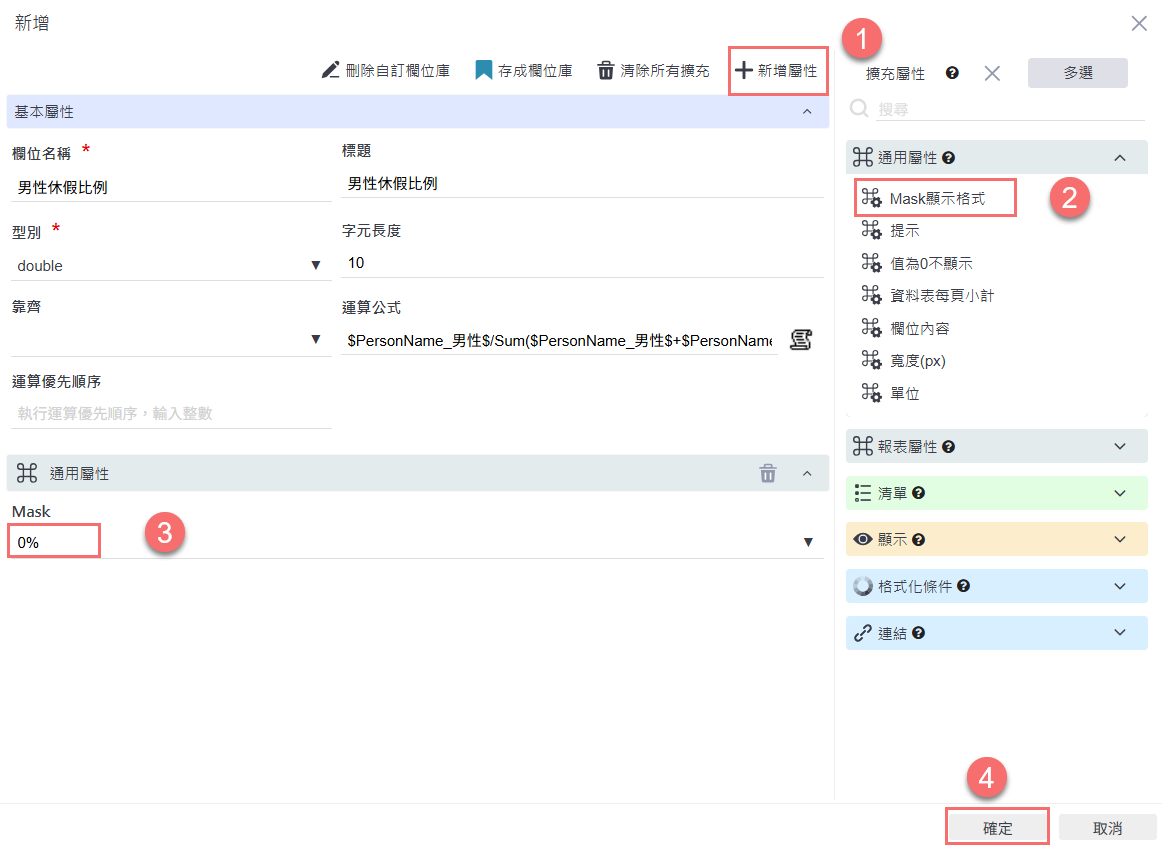This screenshot has width=1162, height=868.
Task: Click the help icon beside 擴充屬性
Action: pos(952,73)
